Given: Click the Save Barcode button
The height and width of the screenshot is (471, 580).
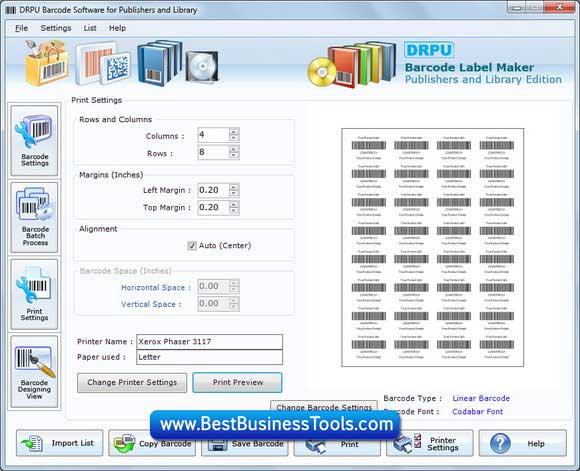Looking at the screenshot, I should [245, 443].
